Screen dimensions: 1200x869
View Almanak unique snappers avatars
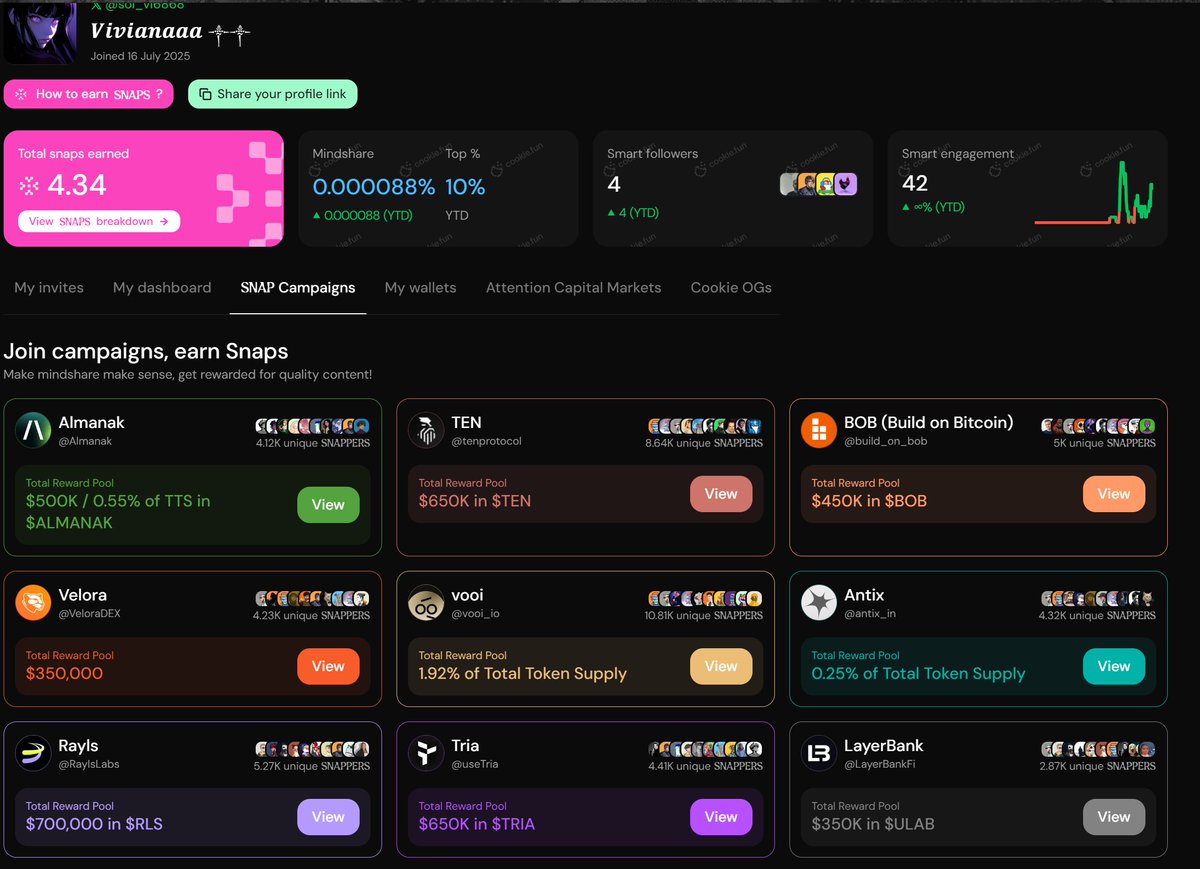coord(312,426)
